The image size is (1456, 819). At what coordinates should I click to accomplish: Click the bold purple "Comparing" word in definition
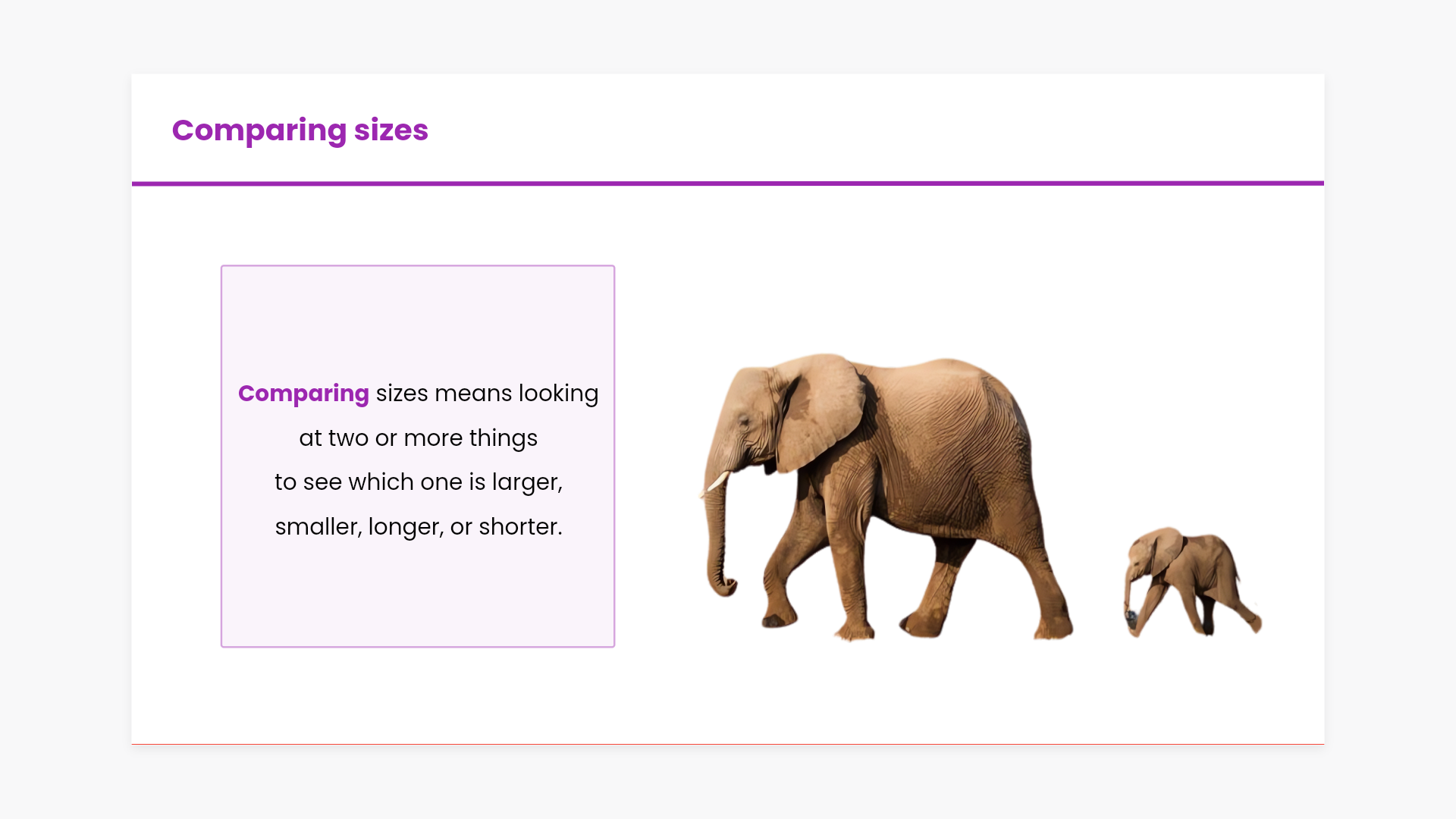(303, 394)
